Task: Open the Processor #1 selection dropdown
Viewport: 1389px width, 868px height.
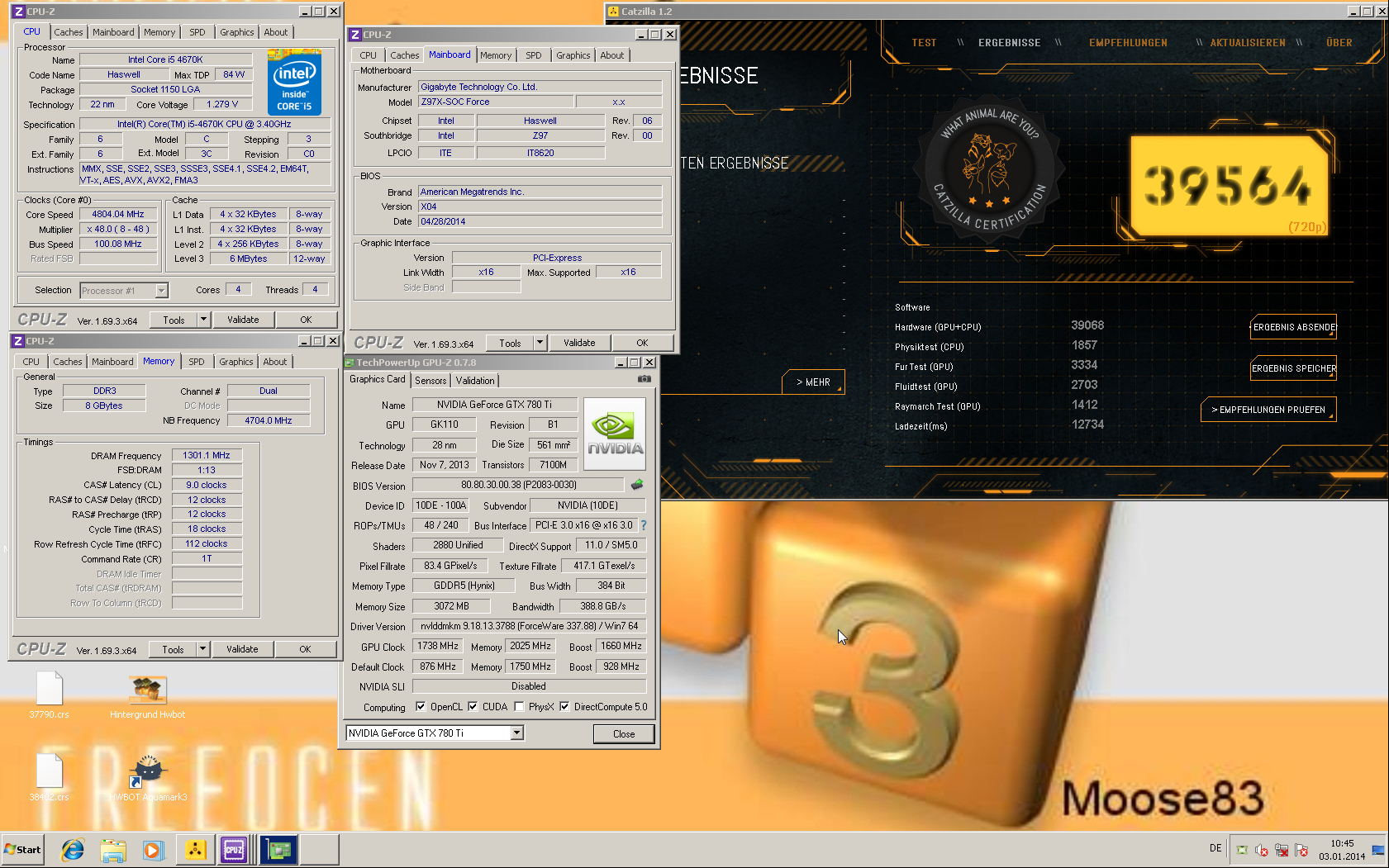Action: point(162,291)
